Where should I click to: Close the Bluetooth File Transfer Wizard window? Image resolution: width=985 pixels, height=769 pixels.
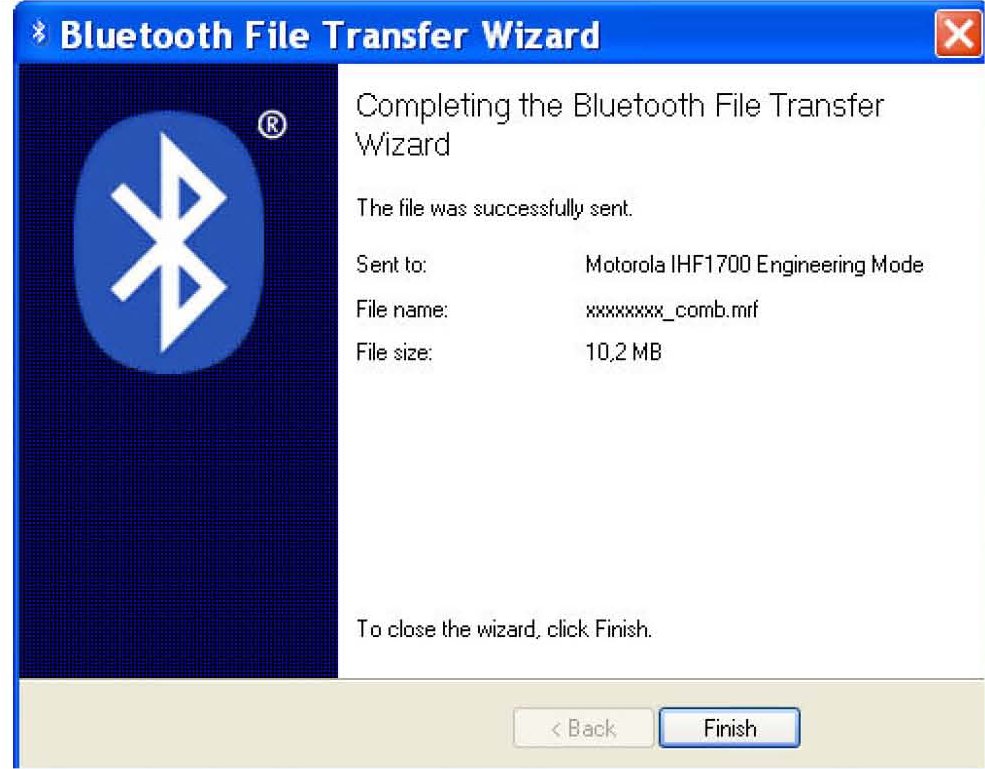coord(958,33)
